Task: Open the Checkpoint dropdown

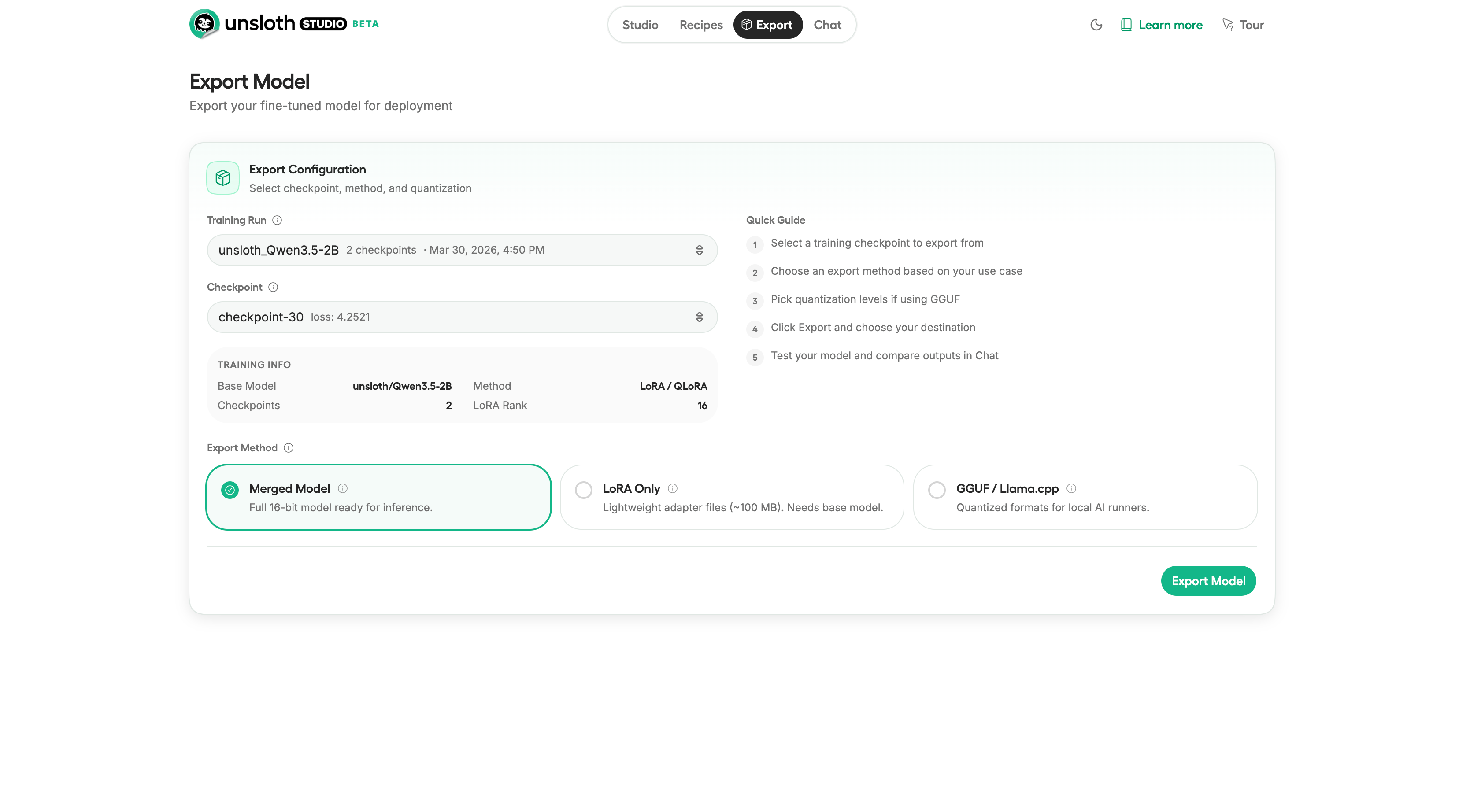Action: pyautogui.click(x=462, y=317)
